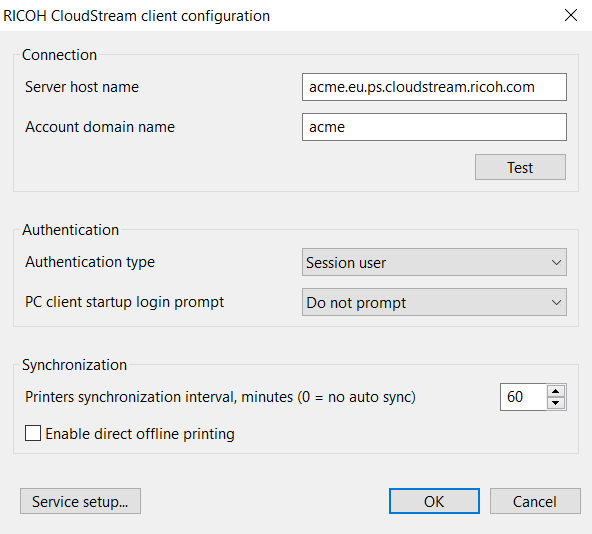Enable the direct offline printing checkbox
Viewport: 592px width, 534px height.
[33, 433]
